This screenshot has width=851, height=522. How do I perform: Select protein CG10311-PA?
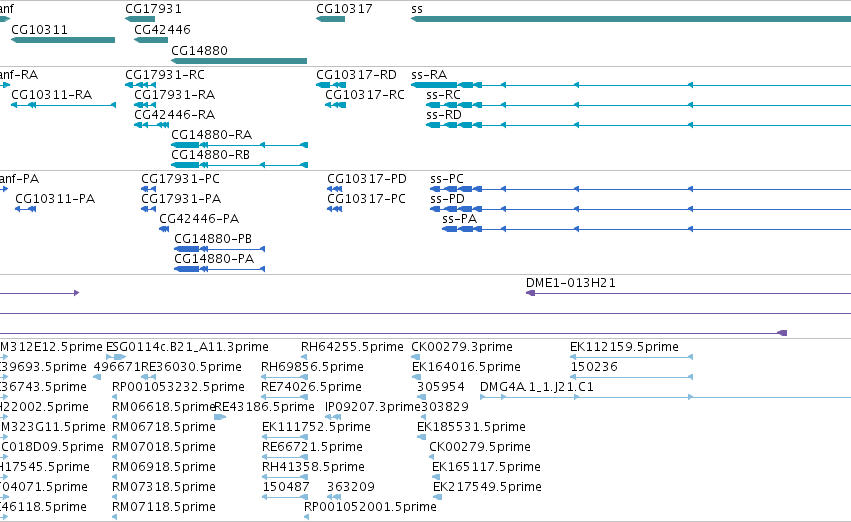26,209
